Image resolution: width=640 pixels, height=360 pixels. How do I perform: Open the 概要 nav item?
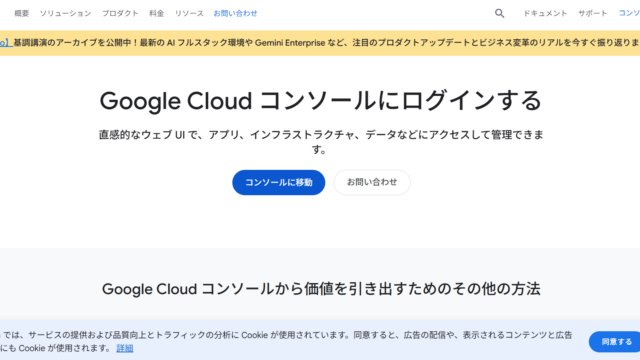click(22, 13)
